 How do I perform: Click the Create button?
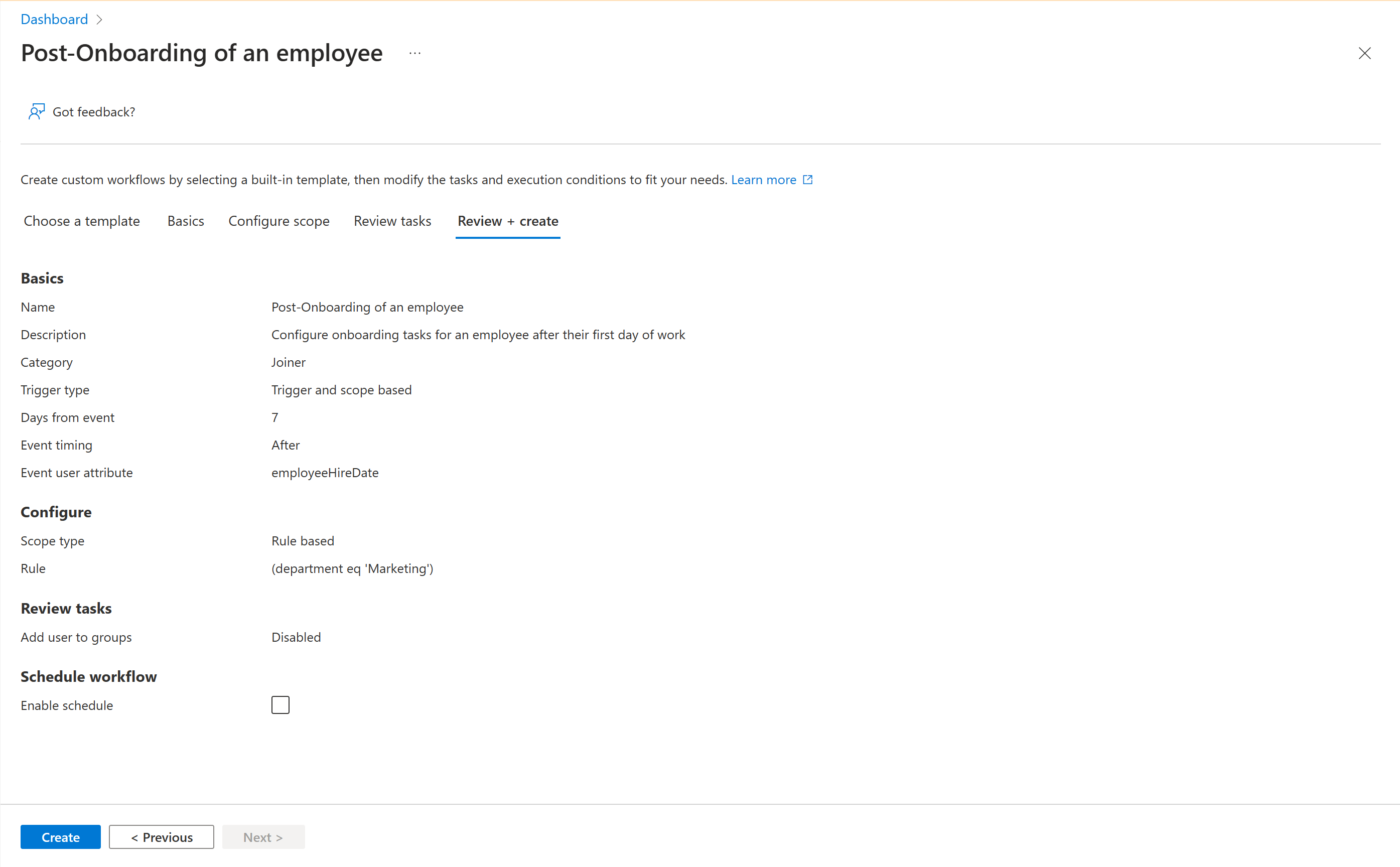tap(61, 837)
